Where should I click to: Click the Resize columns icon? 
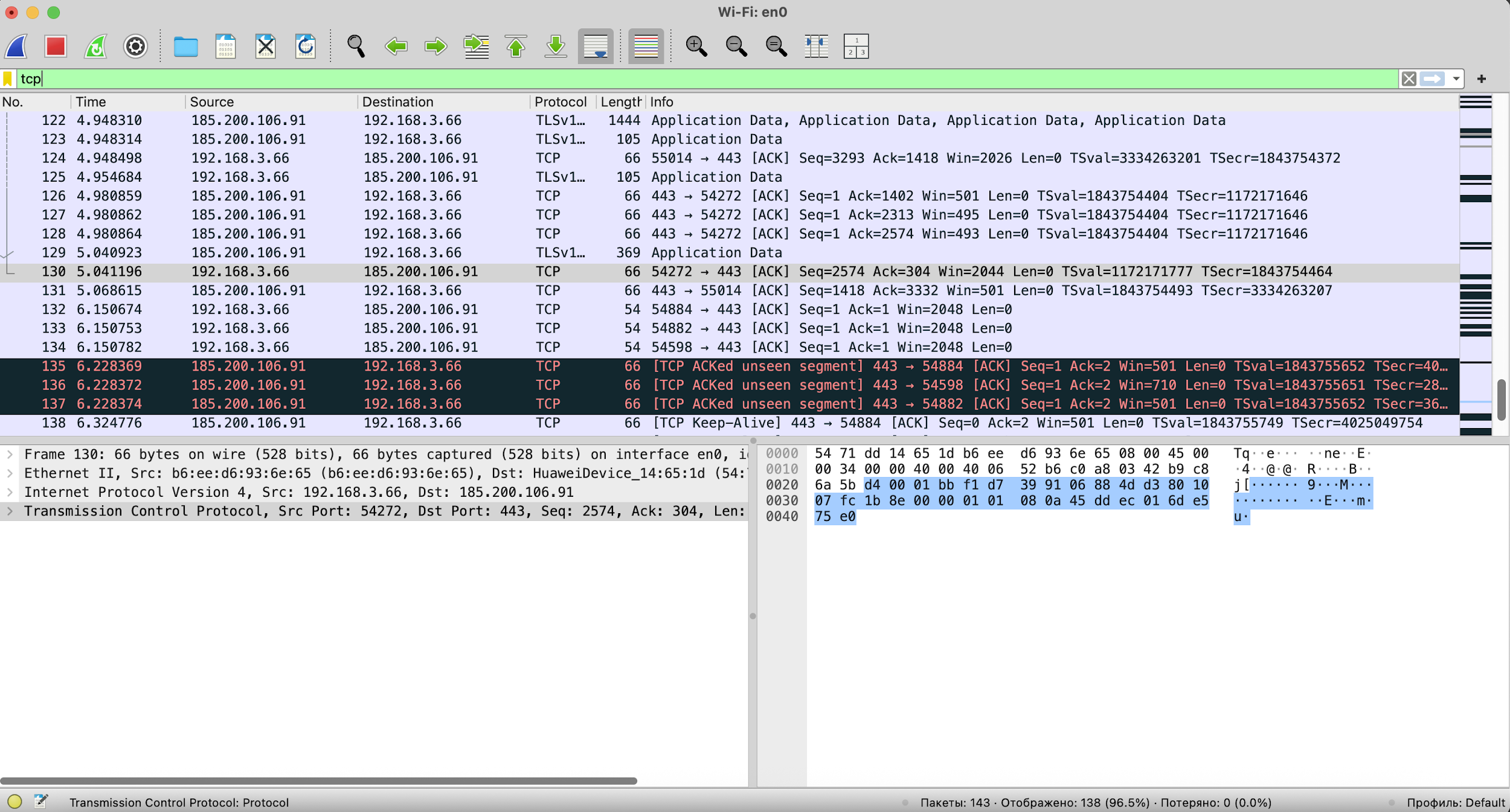click(x=816, y=46)
